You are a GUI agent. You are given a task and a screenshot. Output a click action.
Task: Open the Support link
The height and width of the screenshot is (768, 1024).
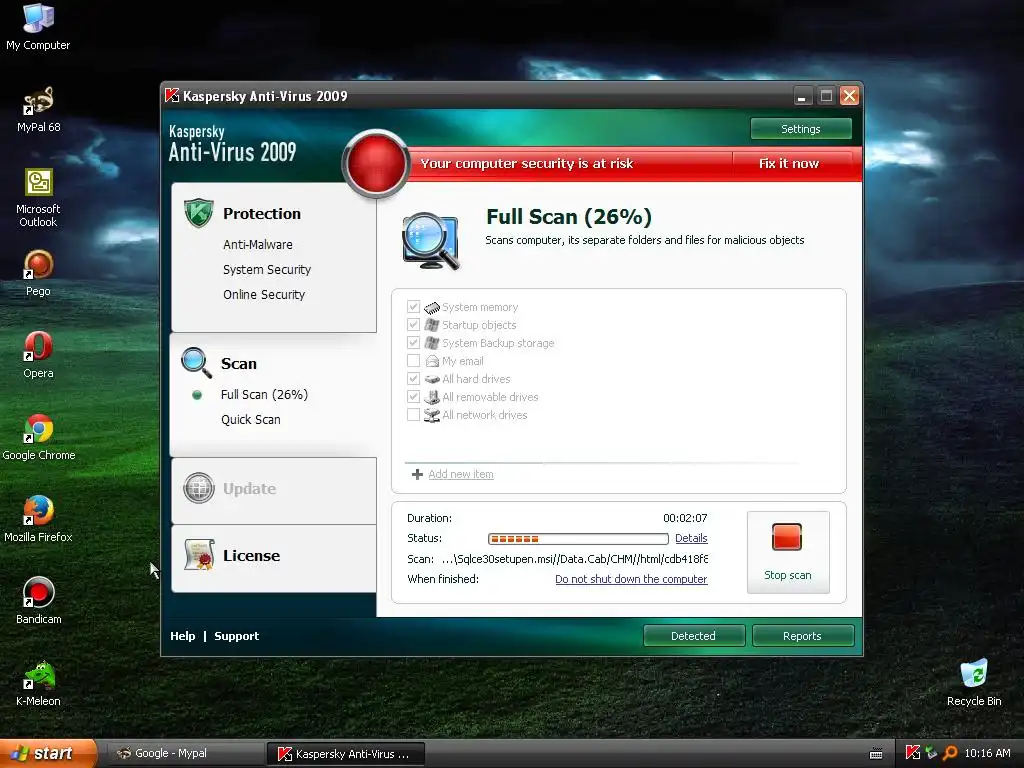[236, 635]
